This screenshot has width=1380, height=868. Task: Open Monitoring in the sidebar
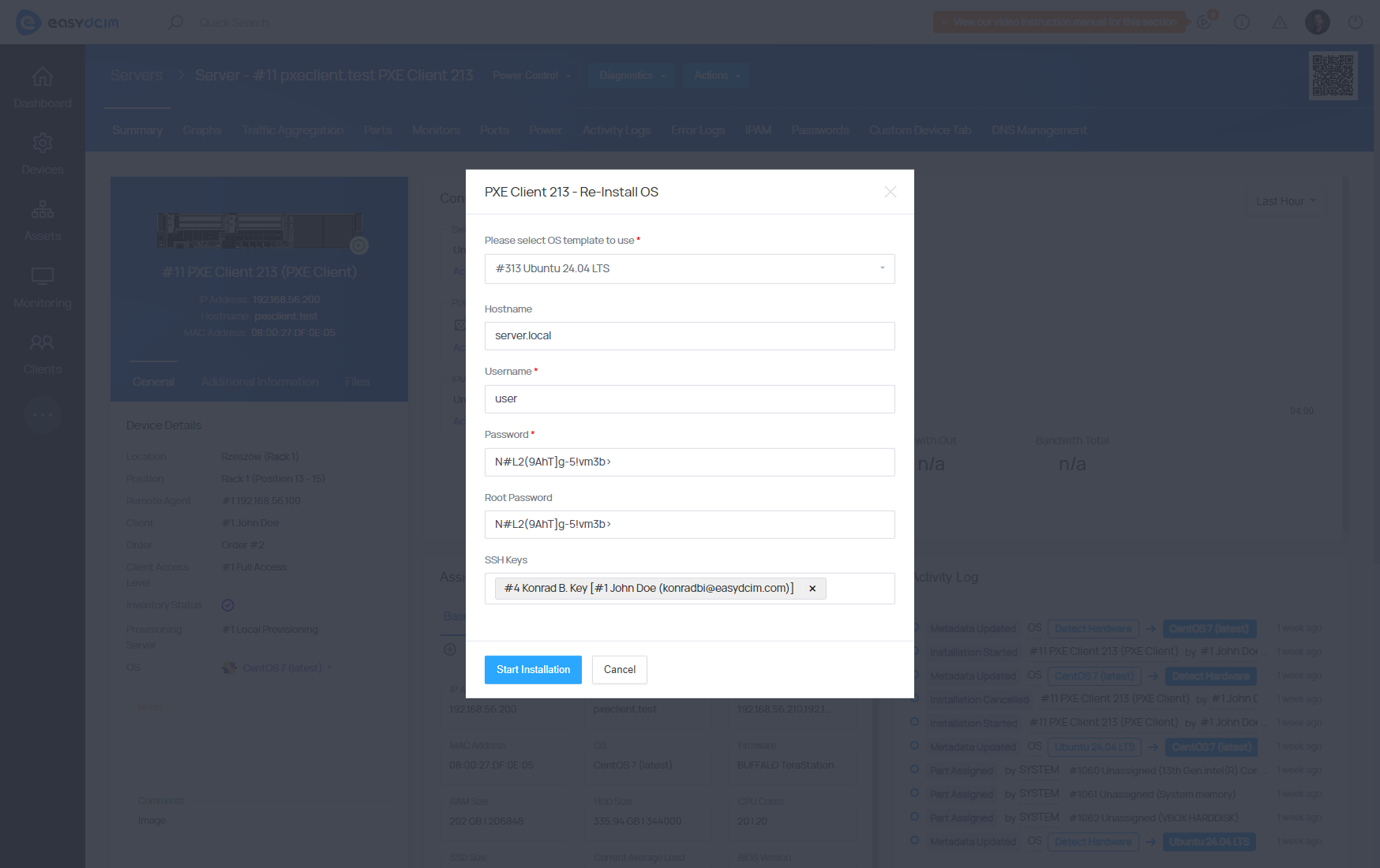coord(43,287)
